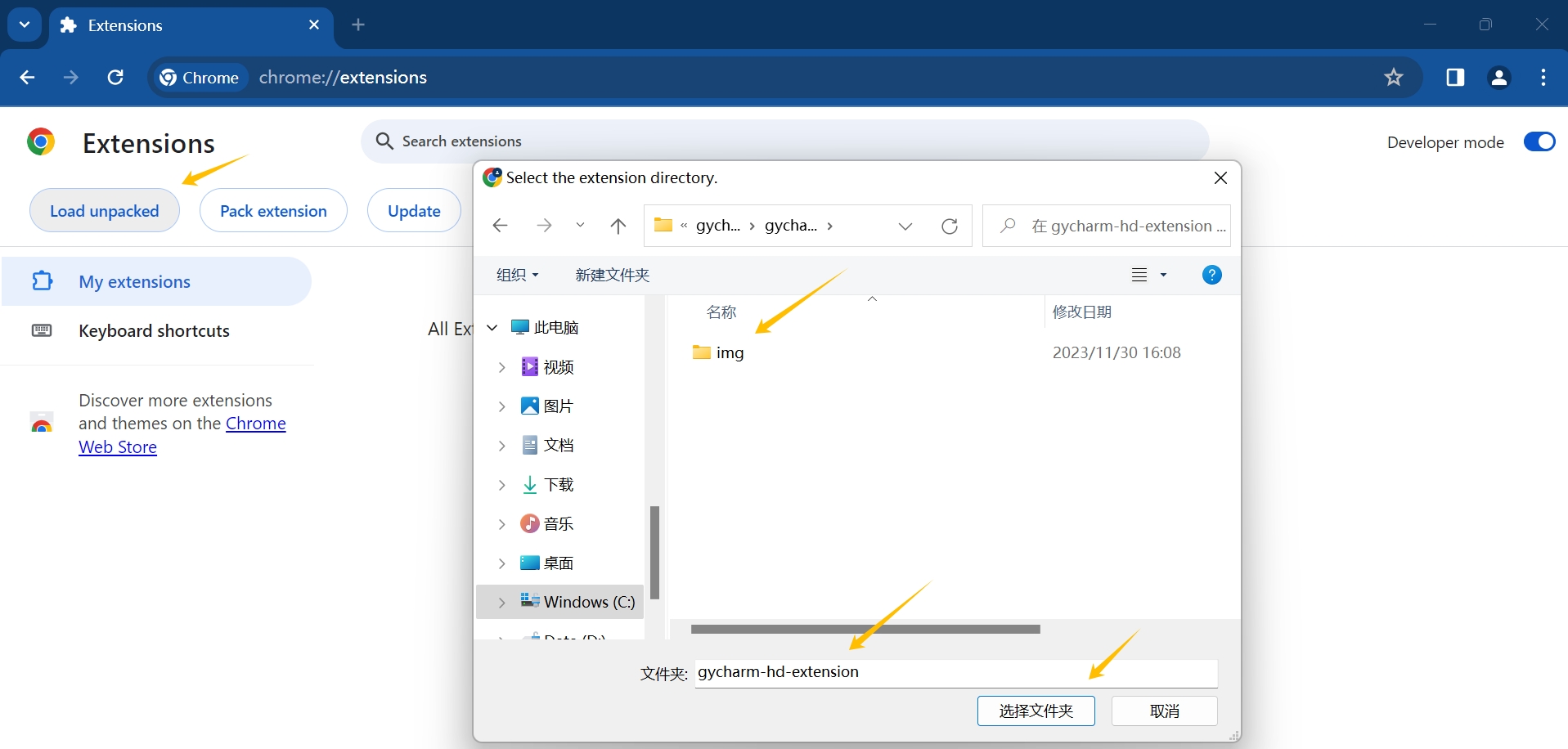Click the Load unpacked button
Image resolution: width=1568 pixels, height=749 pixels.
tap(105, 211)
